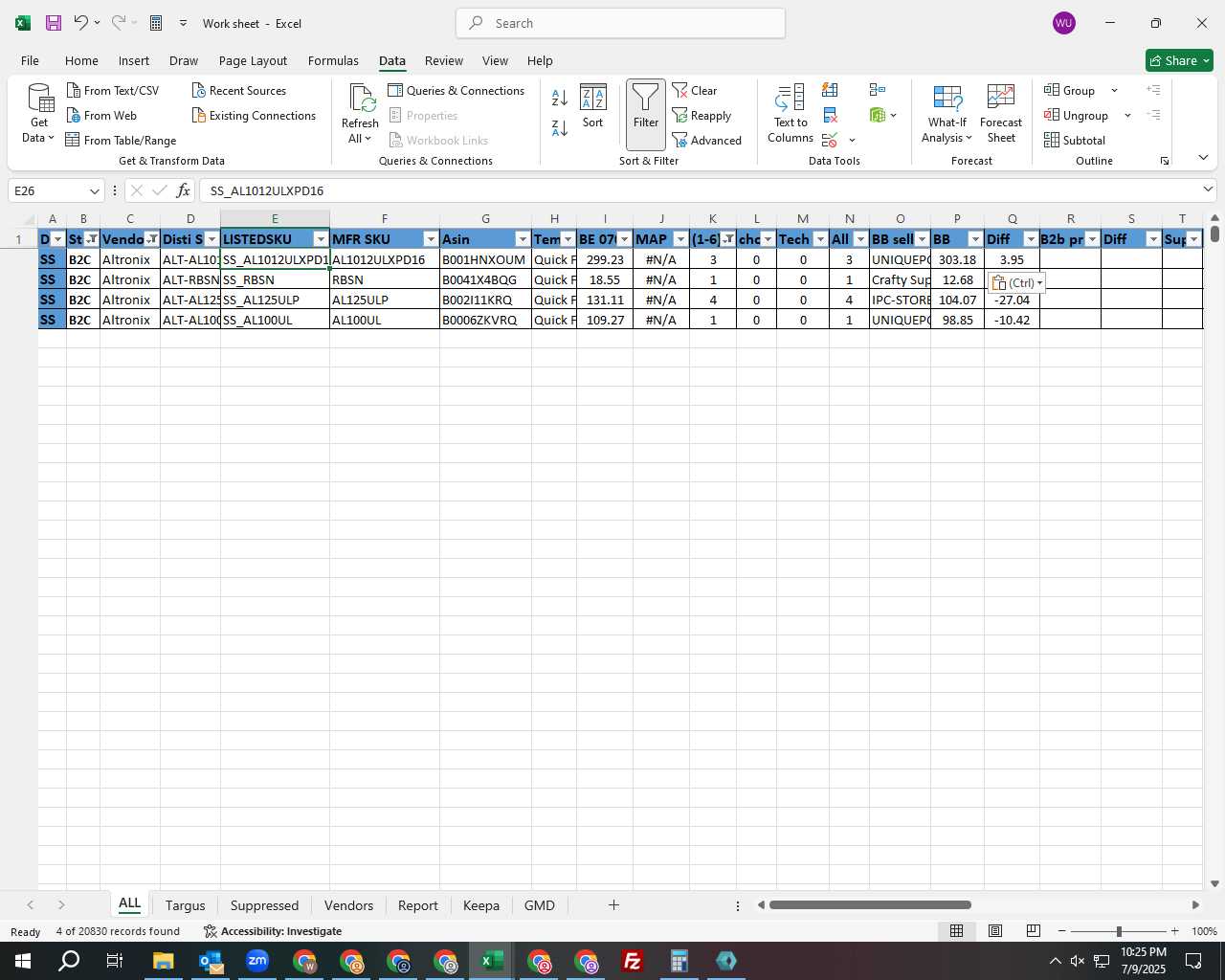Switch to Page Break Preview
This screenshot has width=1225, height=980.
click(1034, 931)
